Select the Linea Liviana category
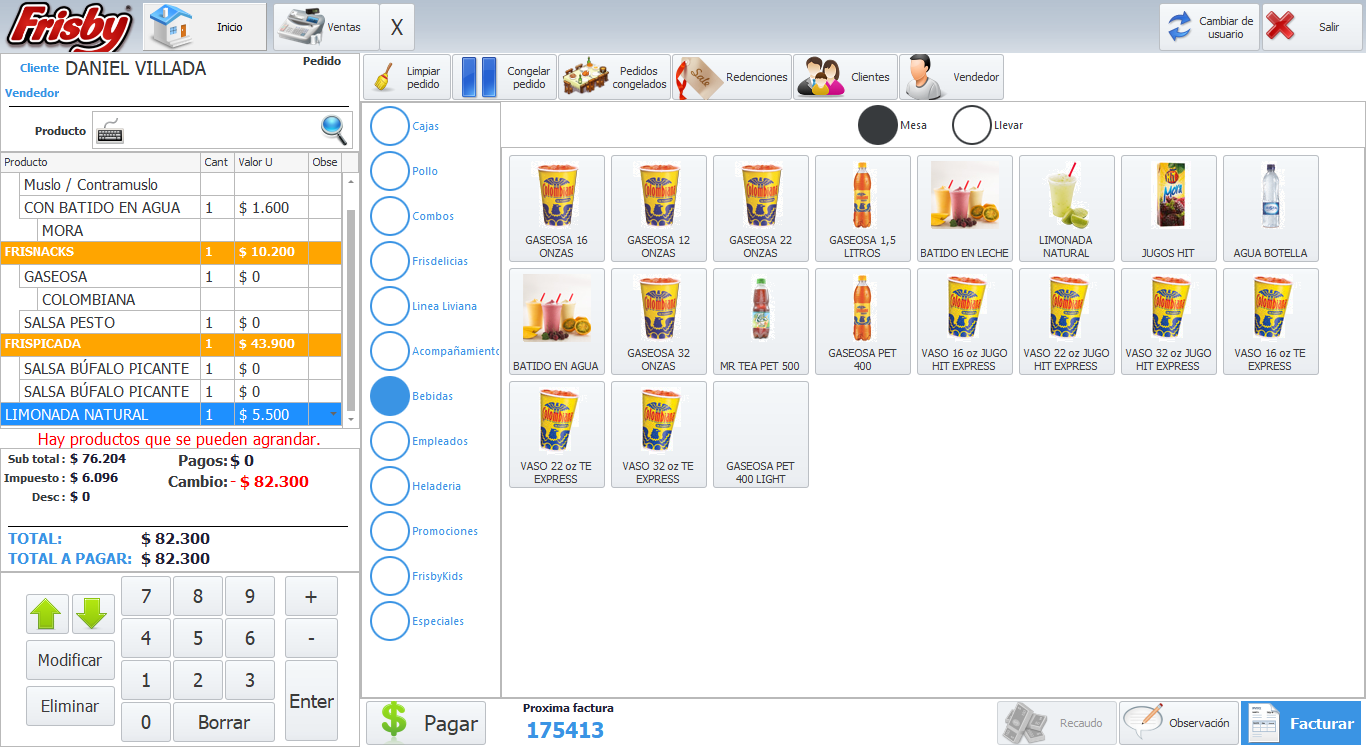Viewport: 1366px width, 747px height. click(x=390, y=306)
